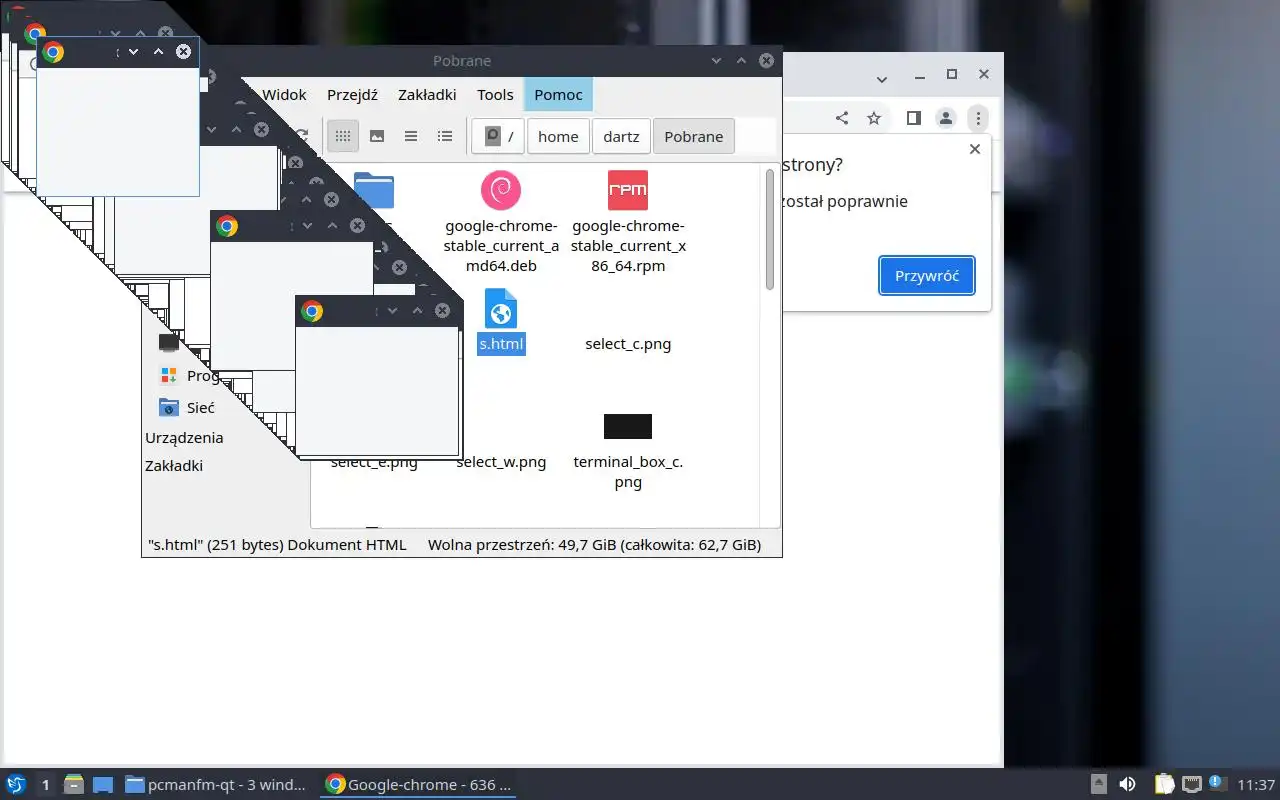The height and width of the screenshot is (800, 1280).
Task: Maximize the main Chrome window
Action: (952, 75)
